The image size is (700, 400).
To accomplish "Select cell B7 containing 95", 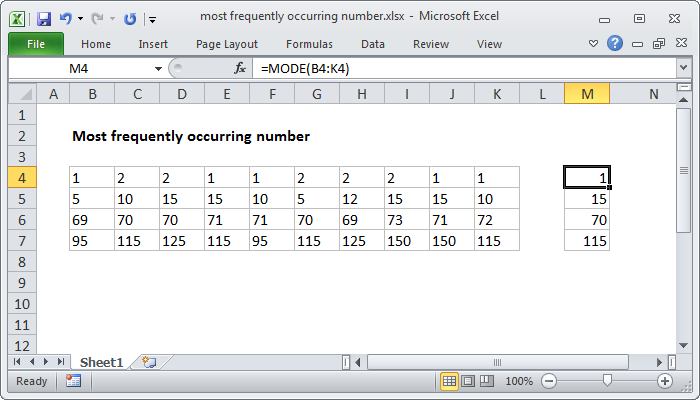I will [x=92, y=241].
